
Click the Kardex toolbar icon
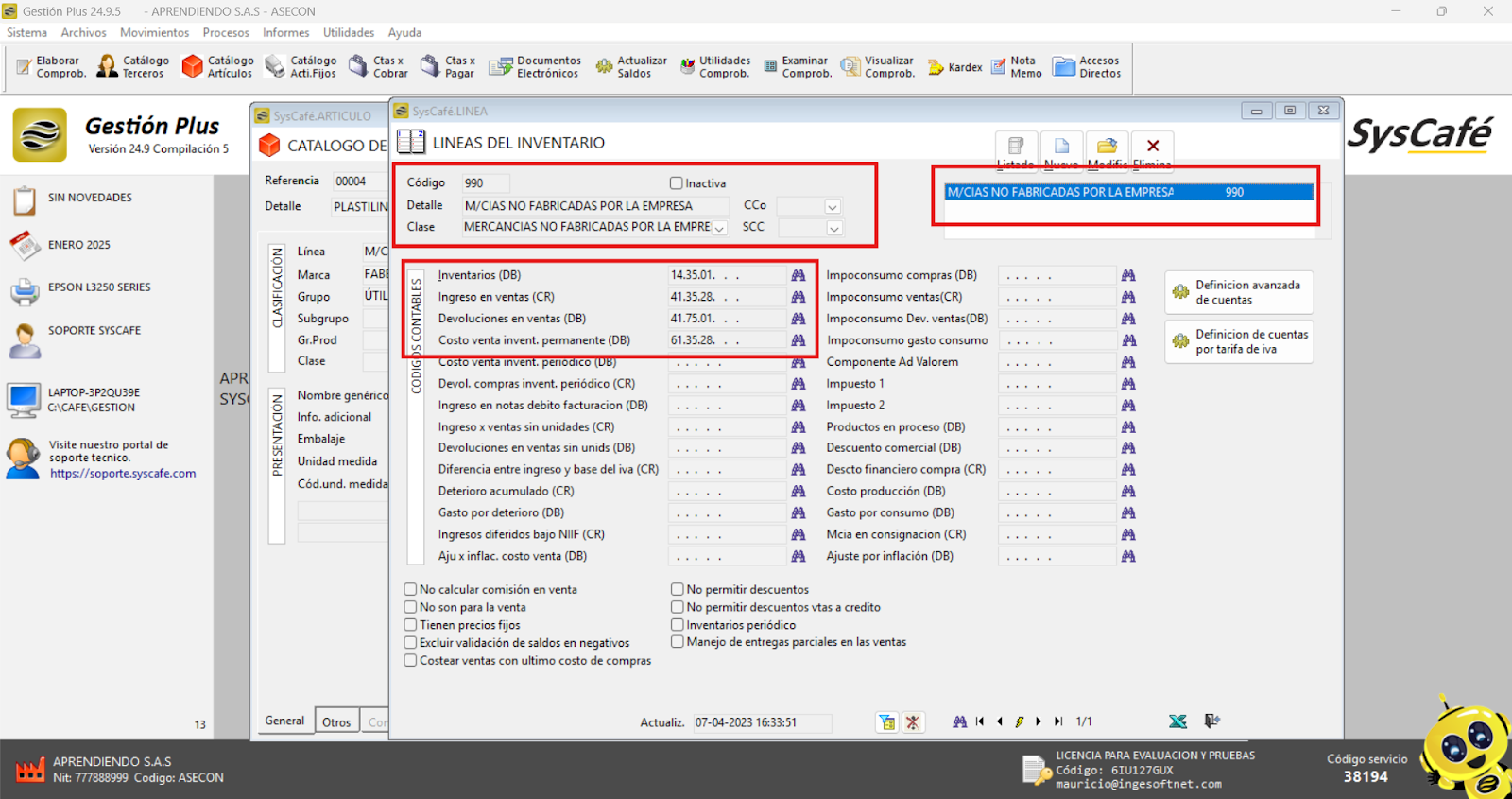954,67
